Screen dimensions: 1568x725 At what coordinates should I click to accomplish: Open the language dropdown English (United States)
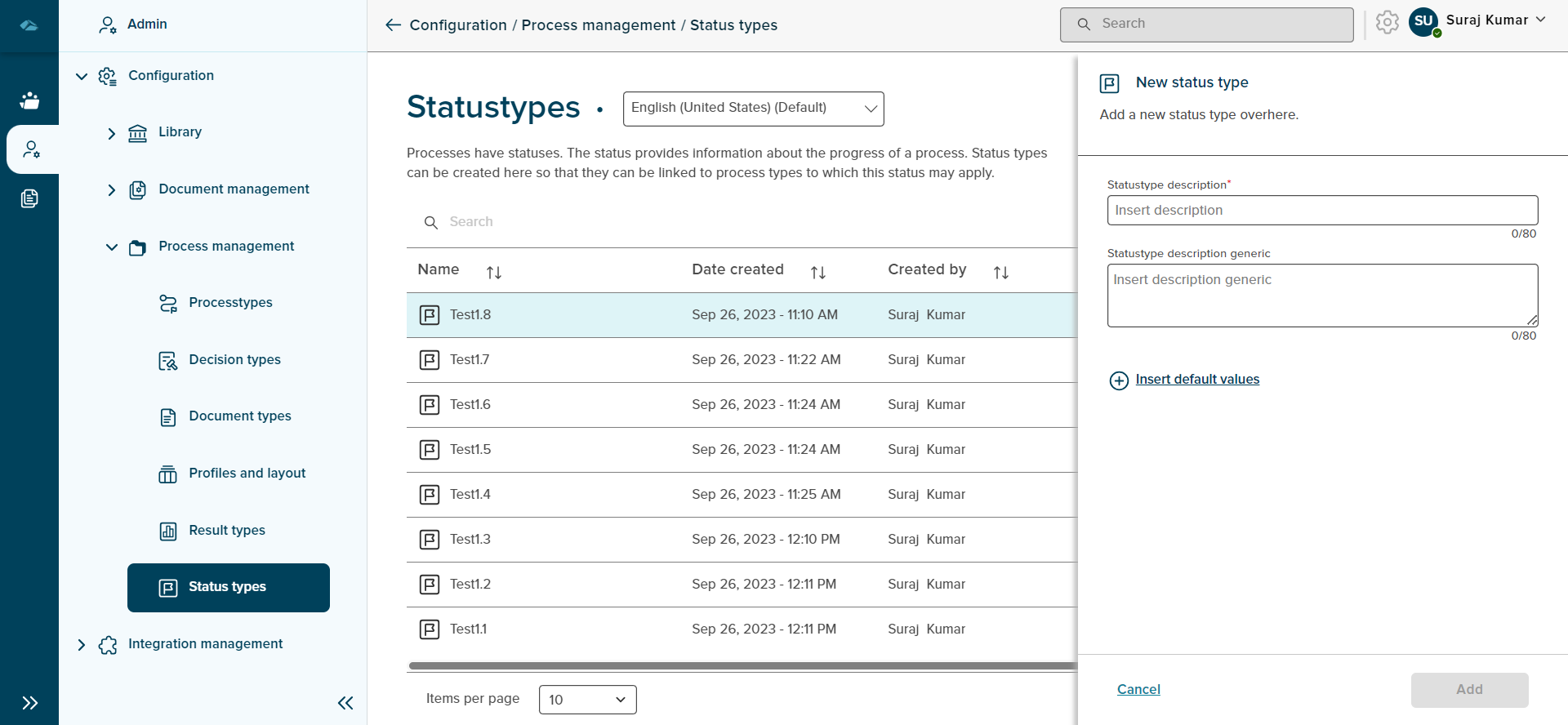coord(753,109)
